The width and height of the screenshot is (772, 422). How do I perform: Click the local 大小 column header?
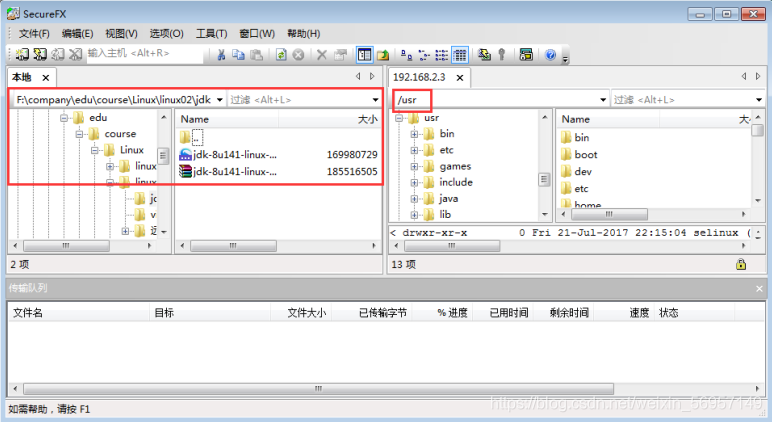329,119
